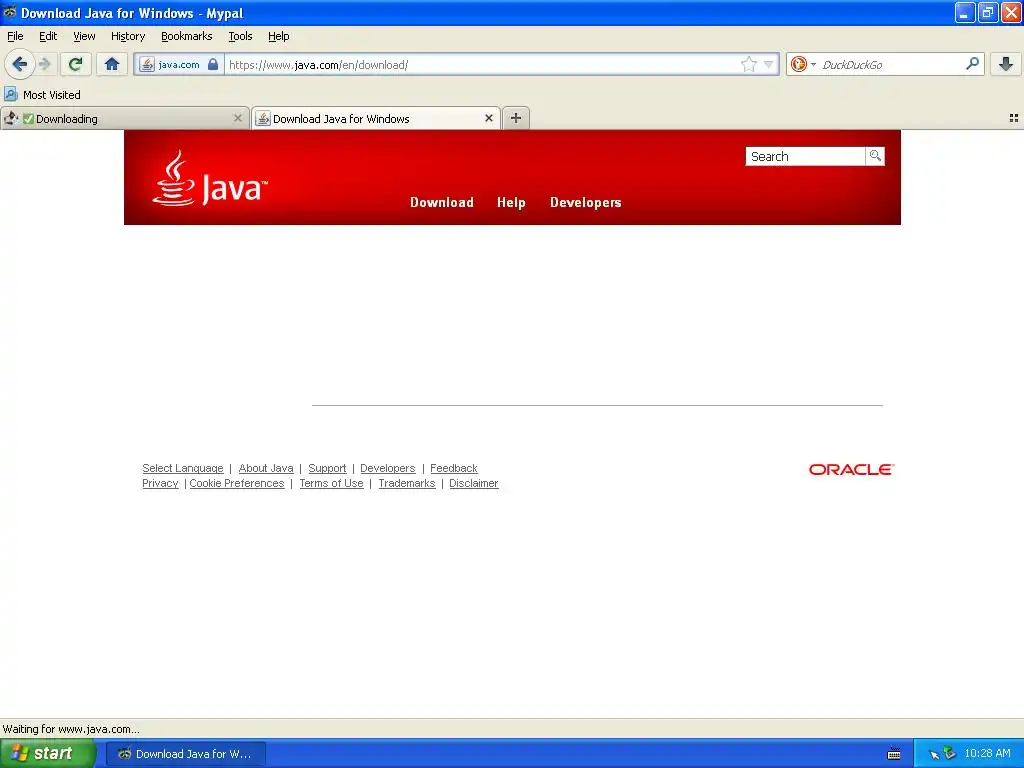Image resolution: width=1024 pixels, height=768 pixels.
Task: Open Developers in Java navigation bar
Action: click(586, 202)
